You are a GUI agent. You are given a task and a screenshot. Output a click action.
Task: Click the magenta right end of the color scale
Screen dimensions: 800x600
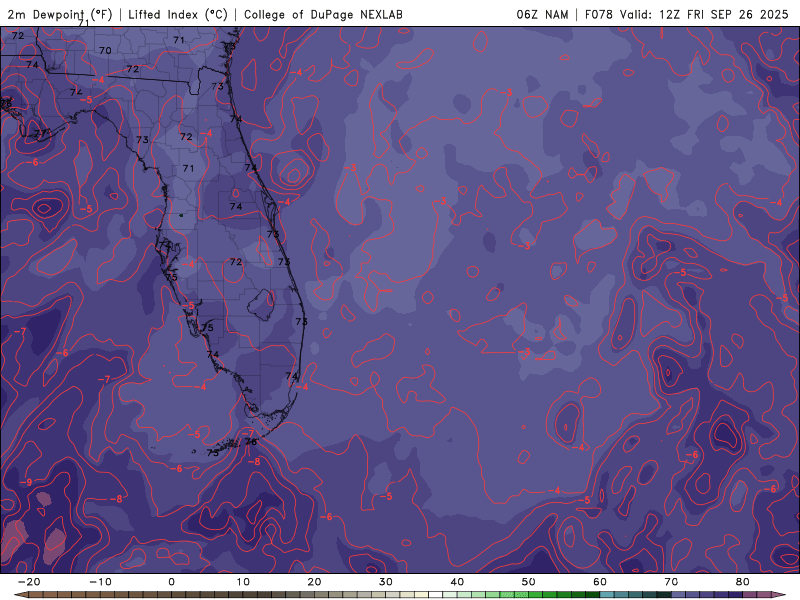(776, 595)
